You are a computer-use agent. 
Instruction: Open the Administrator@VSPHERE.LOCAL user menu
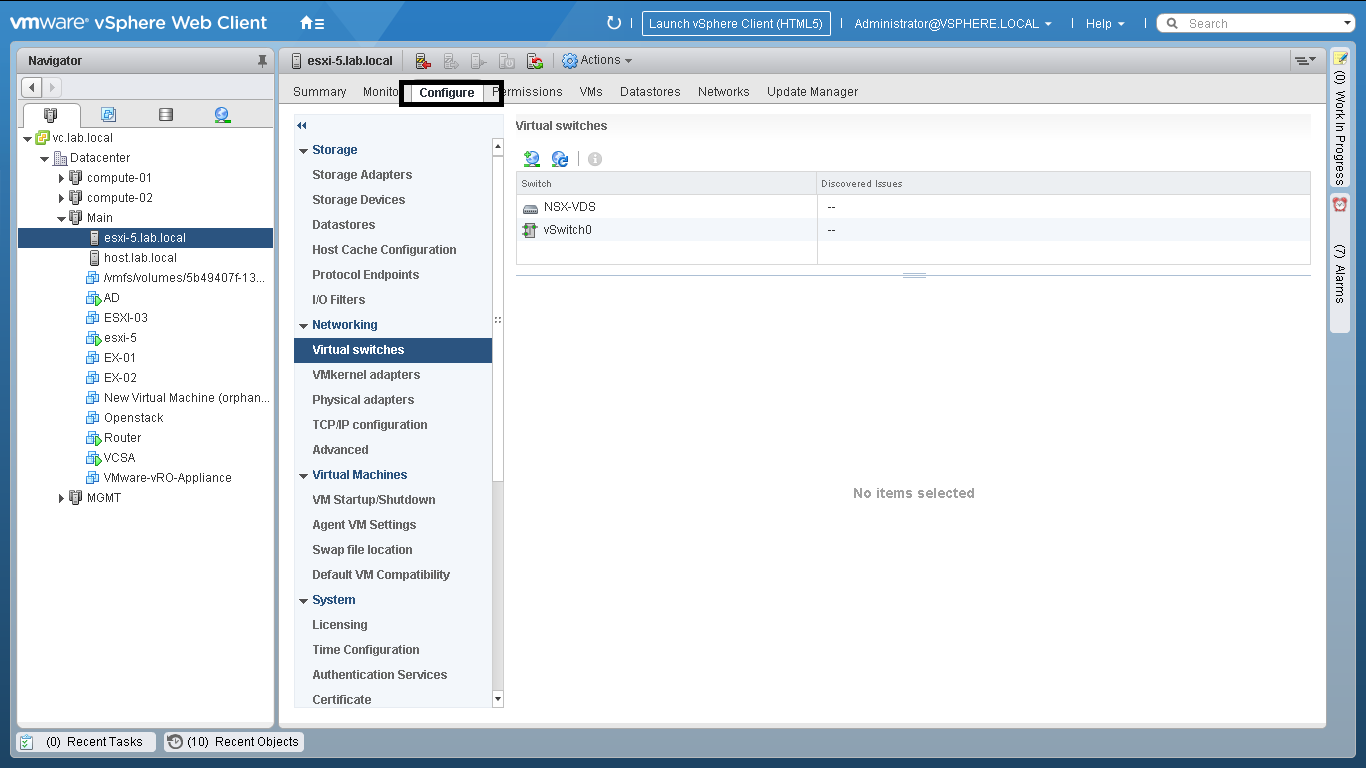(952, 24)
